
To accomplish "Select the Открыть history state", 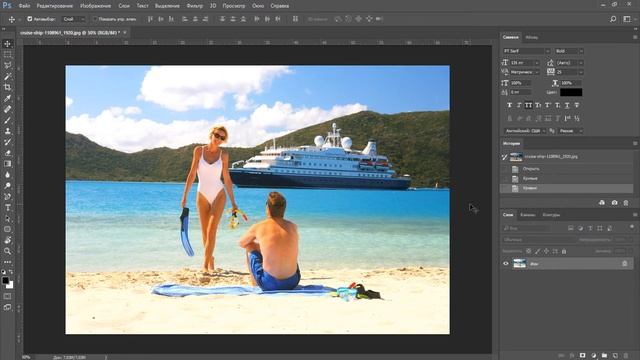I will pyautogui.click(x=567, y=169).
